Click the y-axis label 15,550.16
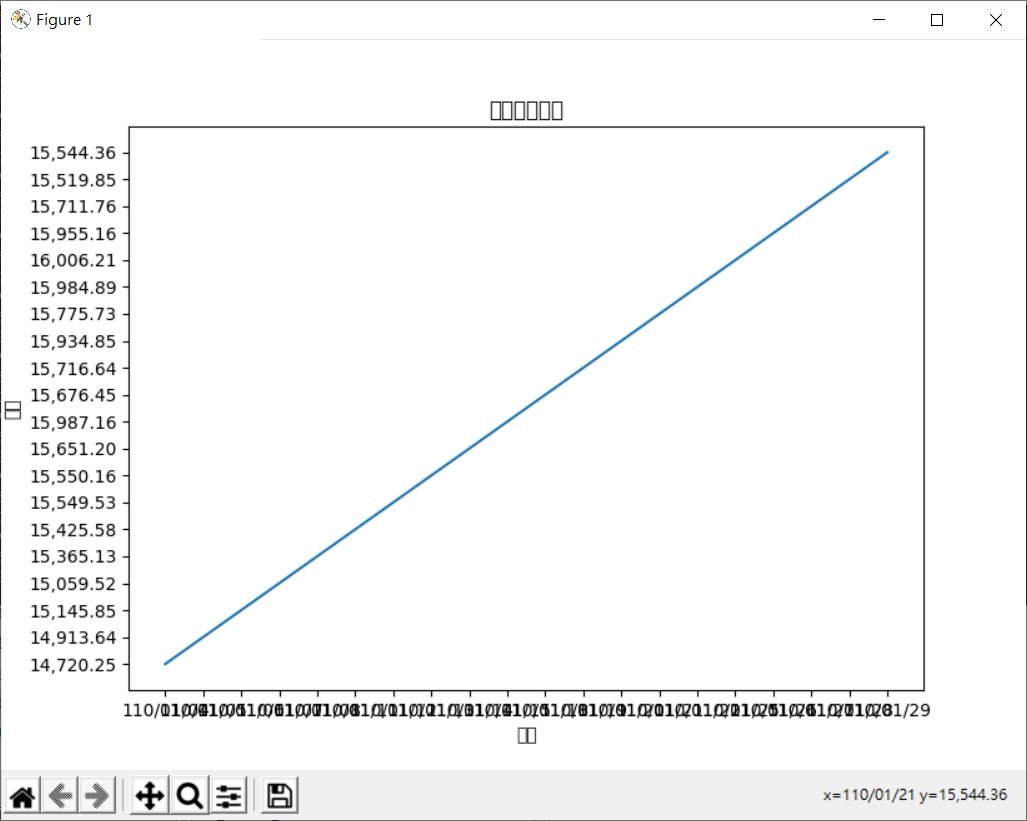Viewport: 1027px width, 821px height. coord(73,476)
